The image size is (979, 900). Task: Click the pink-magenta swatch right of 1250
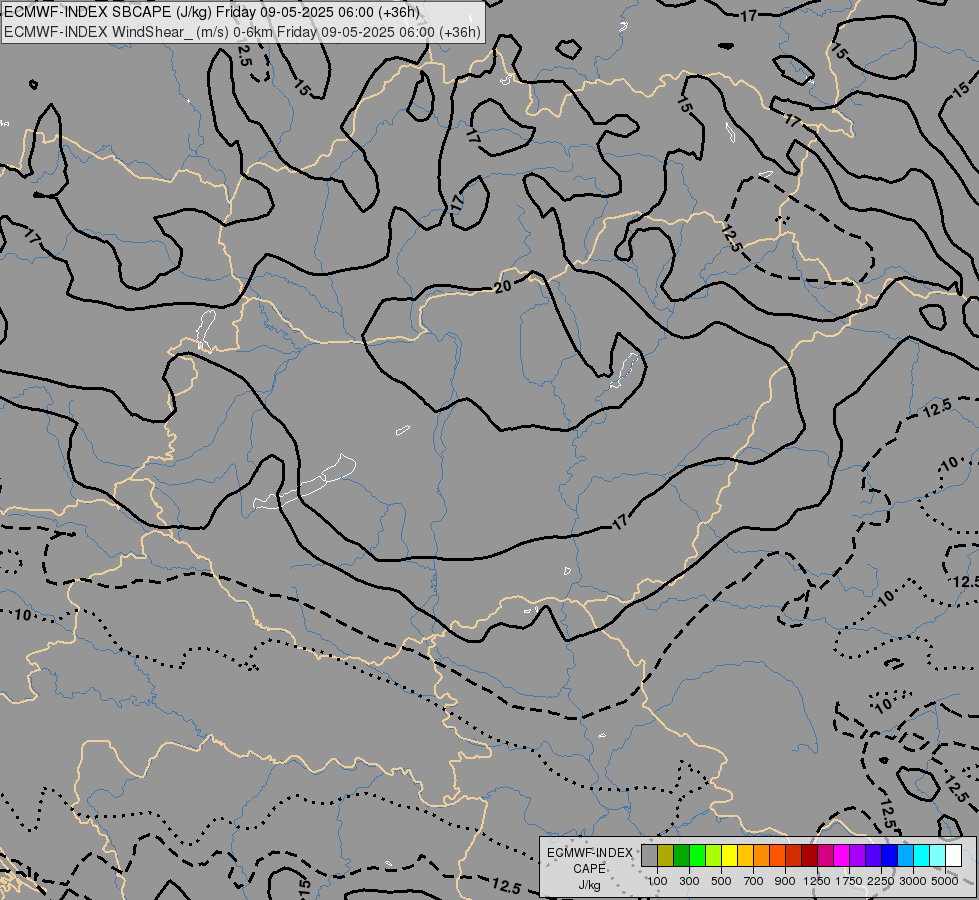(x=825, y=856)
